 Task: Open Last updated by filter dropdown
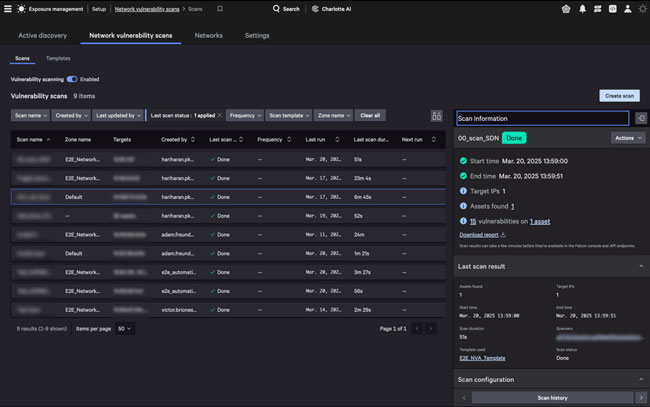pos(118,116)
